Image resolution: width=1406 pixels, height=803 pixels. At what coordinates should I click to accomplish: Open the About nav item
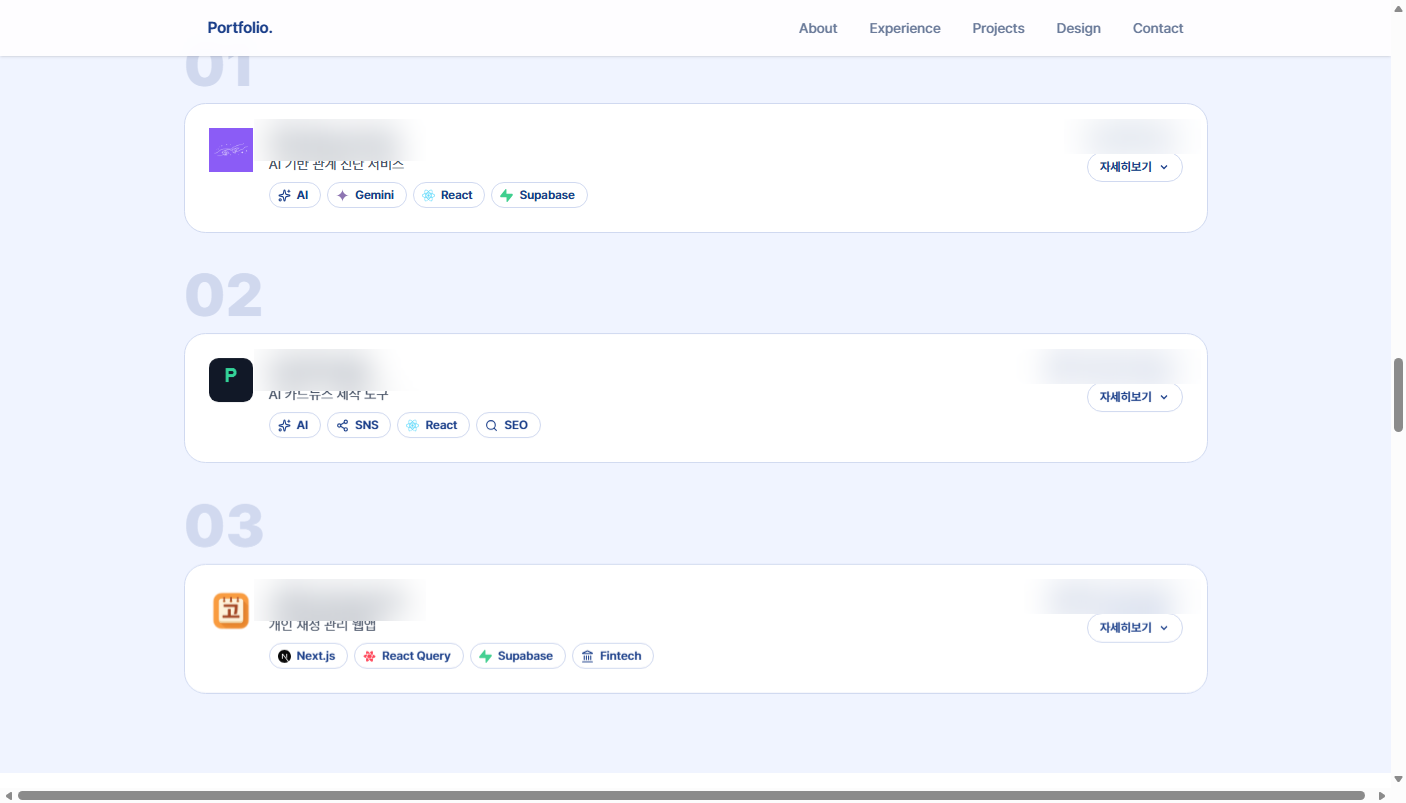818,28
